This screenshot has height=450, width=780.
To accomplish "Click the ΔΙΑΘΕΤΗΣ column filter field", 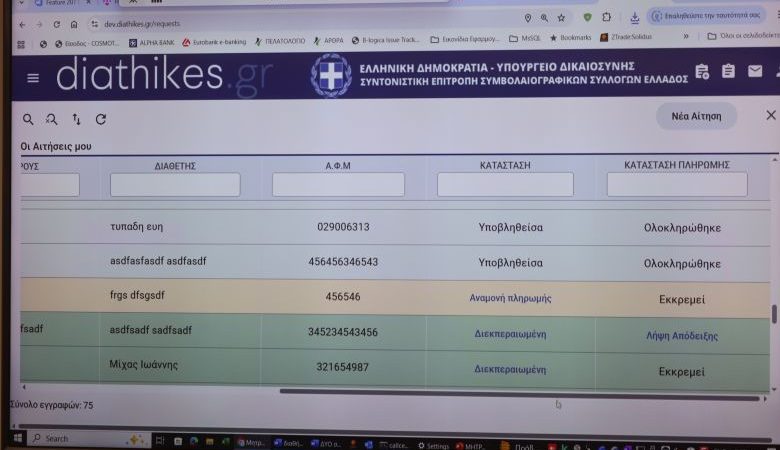I will pyautogui.click(x=175, y=185).
